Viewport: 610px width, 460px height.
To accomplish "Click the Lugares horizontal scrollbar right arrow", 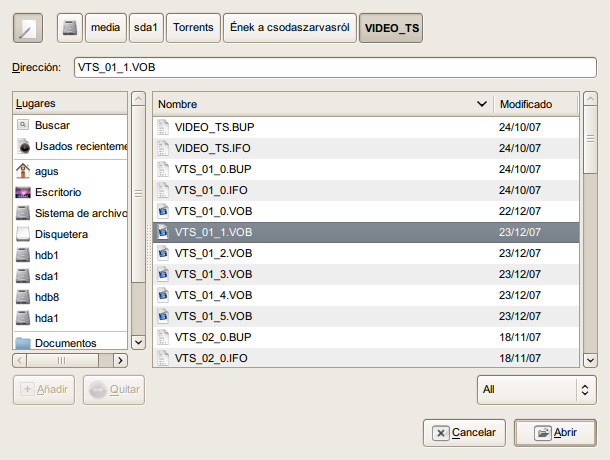I will (x=121, y=360).
